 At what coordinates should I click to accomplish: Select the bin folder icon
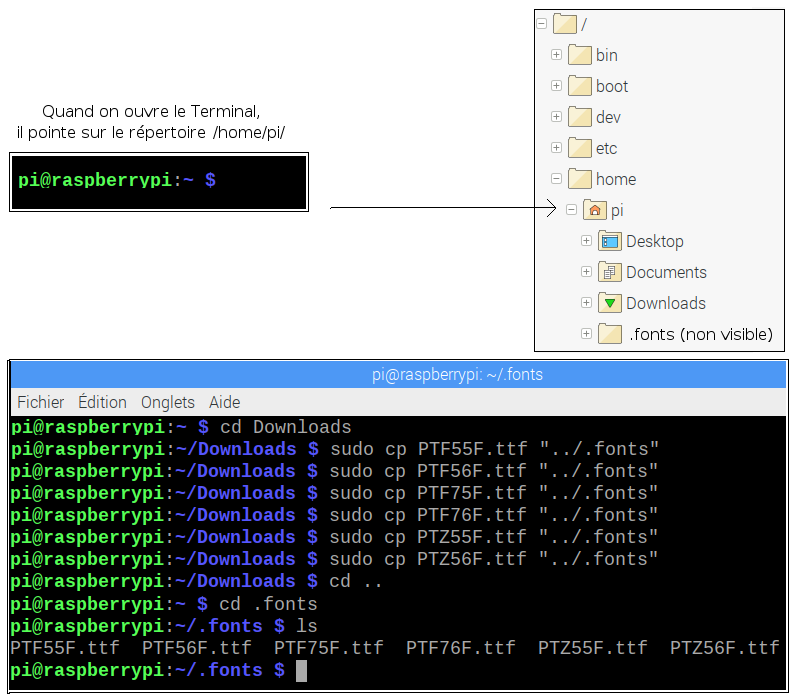[580, 55]
